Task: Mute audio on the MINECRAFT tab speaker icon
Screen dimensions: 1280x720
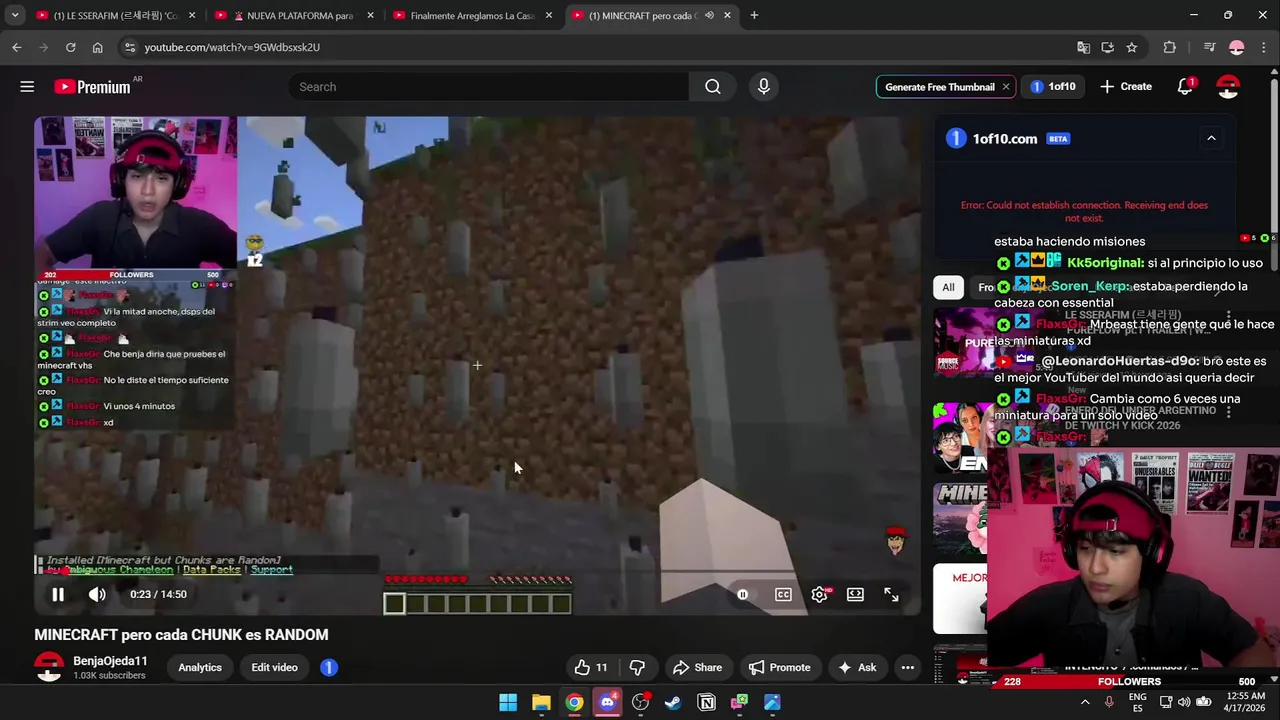Action: click(x=709, y=15)
